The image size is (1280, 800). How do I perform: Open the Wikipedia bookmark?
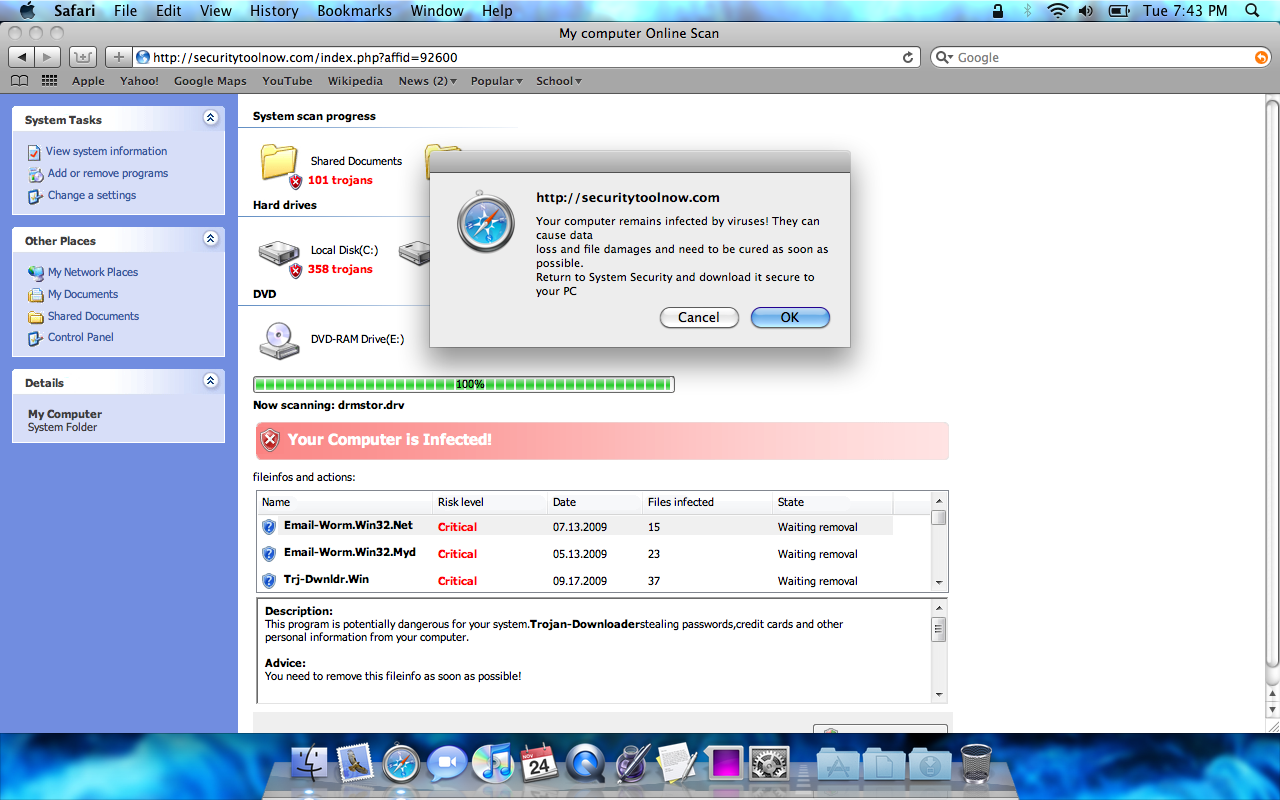(x=355, y=81)
